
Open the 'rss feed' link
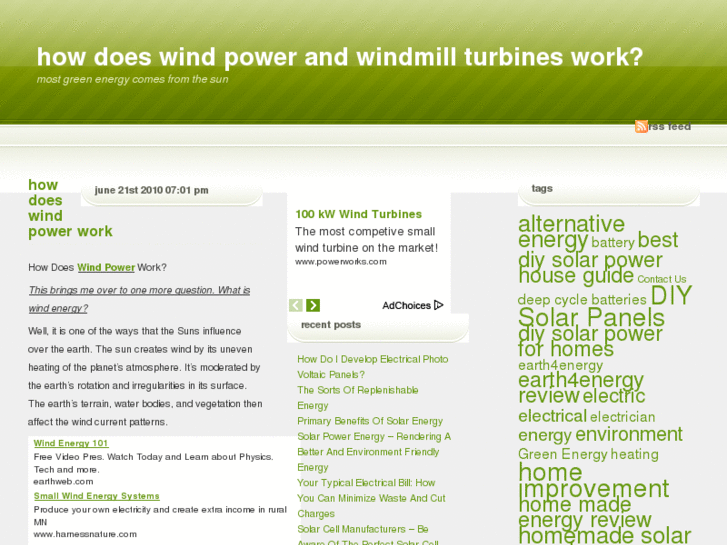click(x=670, y=126)
